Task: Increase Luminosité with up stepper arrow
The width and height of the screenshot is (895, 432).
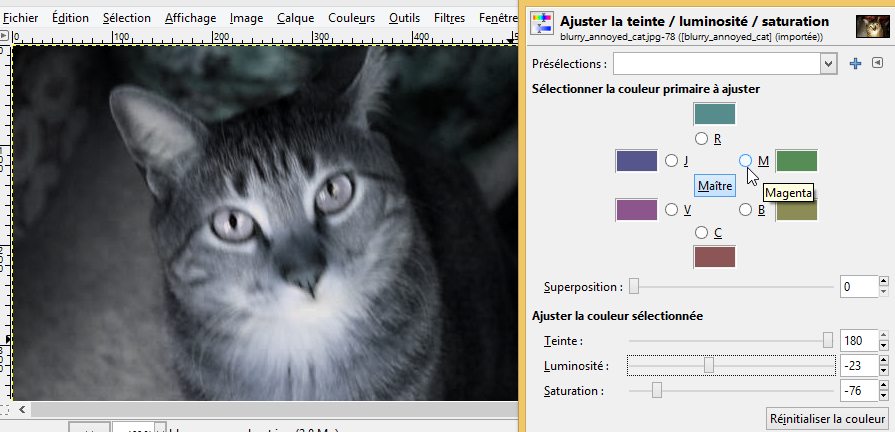Action: coord(884,360)
